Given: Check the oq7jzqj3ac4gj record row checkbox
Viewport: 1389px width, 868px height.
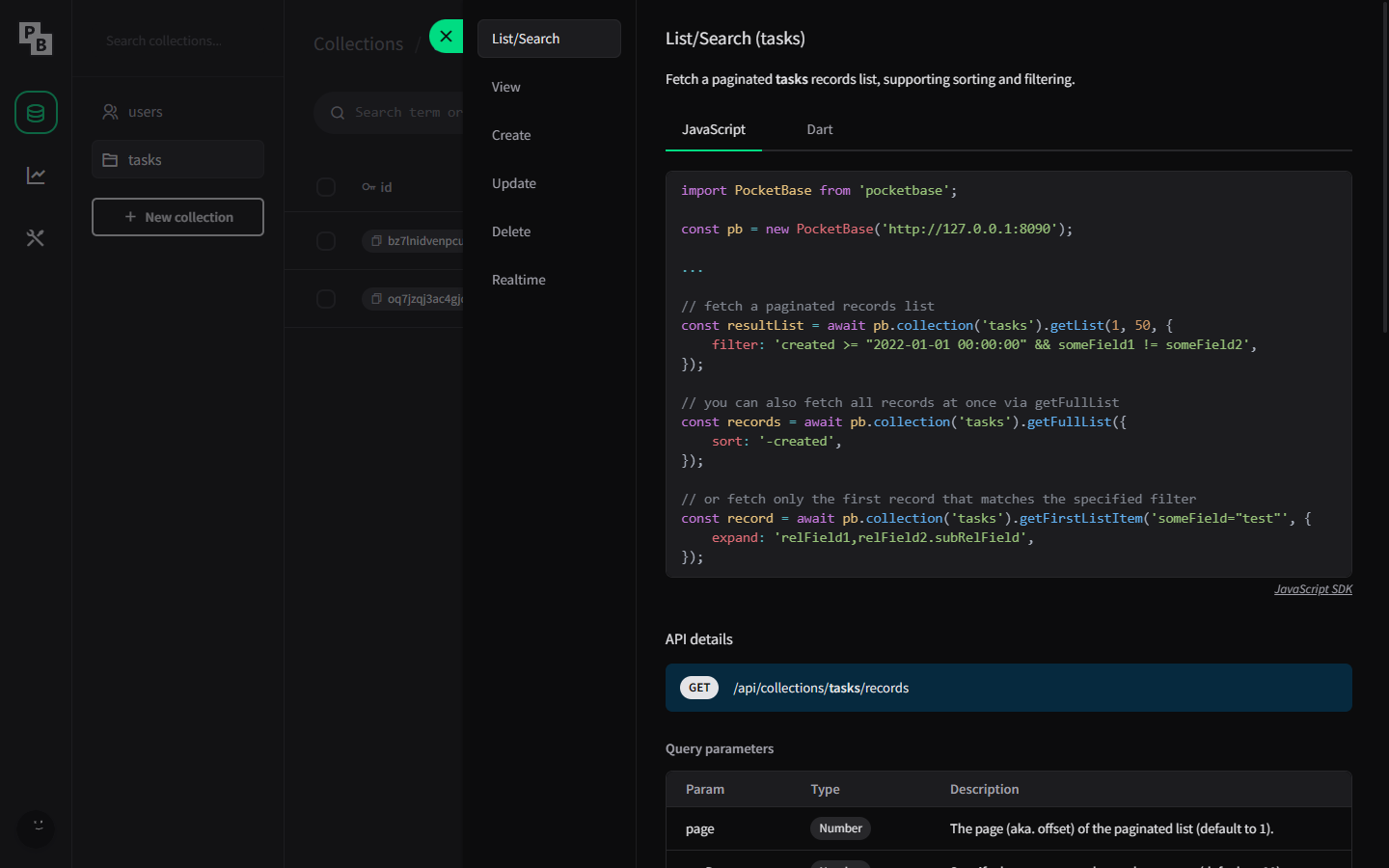Looking at the screenshot, I should [x=326, y=298].
